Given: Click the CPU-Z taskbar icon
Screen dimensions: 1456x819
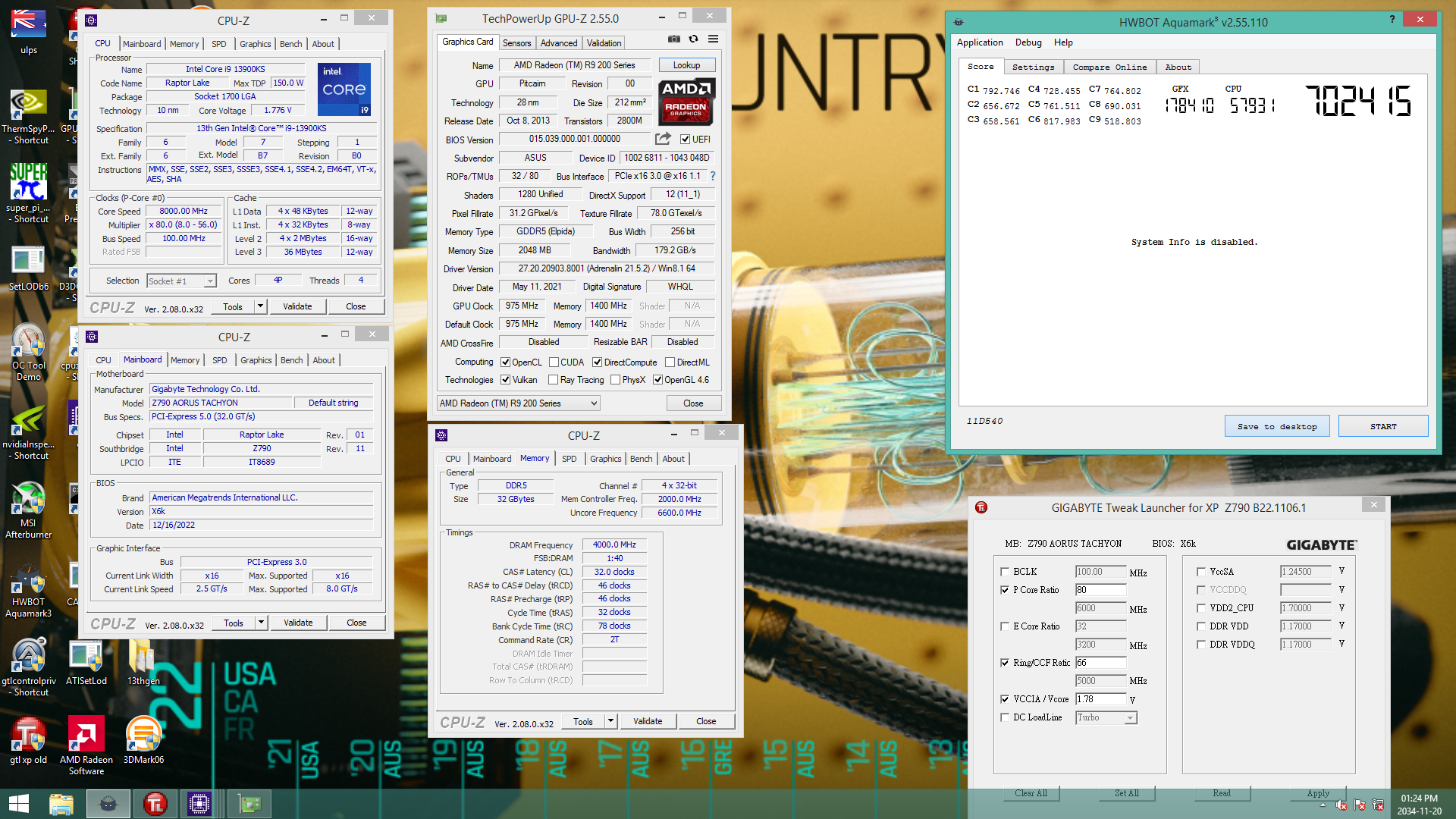Looking at the screenshot, I should tap(199, 804).
